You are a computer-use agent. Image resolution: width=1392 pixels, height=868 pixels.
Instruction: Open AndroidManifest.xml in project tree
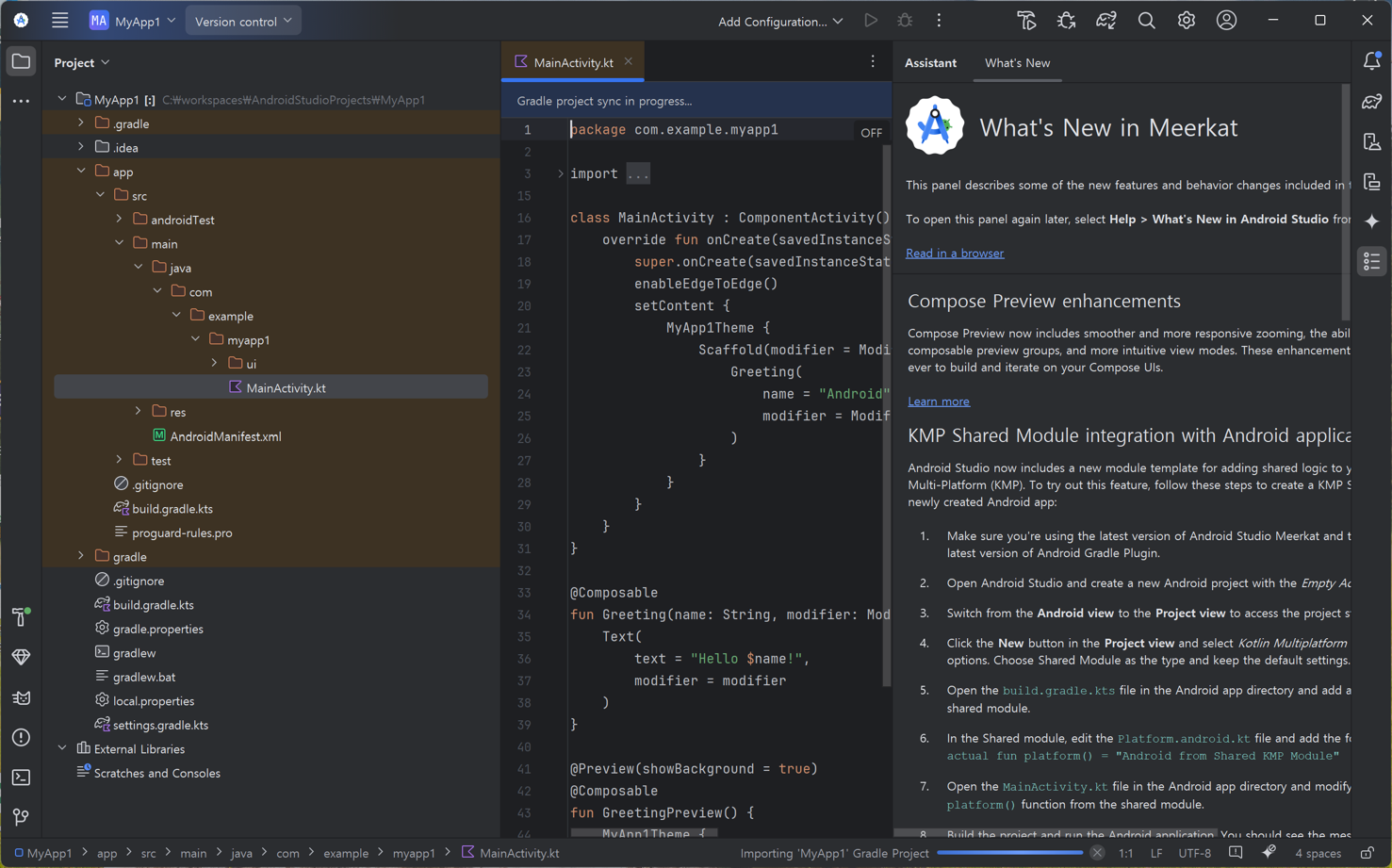coord(225,436)
